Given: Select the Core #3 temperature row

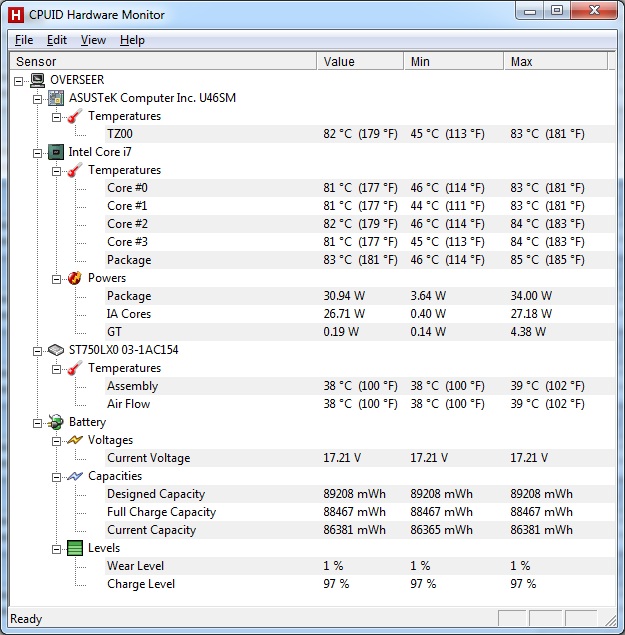Looking at the screenshot, I should click(360, 242).
